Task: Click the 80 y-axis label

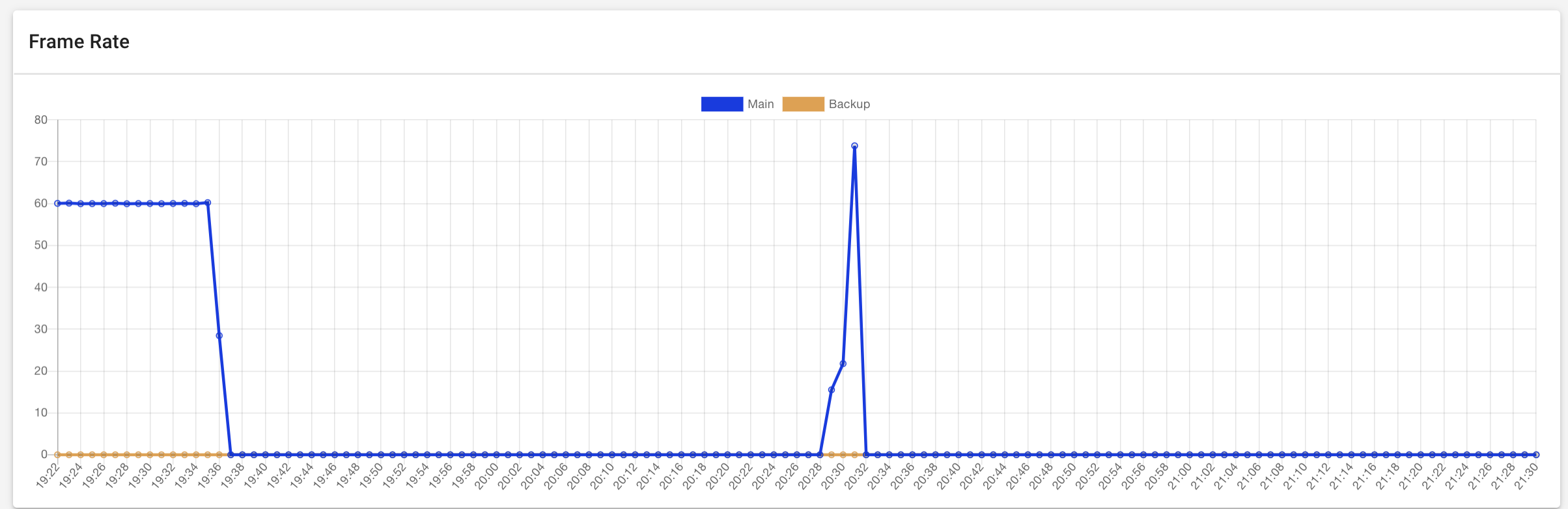Action: 41,120
